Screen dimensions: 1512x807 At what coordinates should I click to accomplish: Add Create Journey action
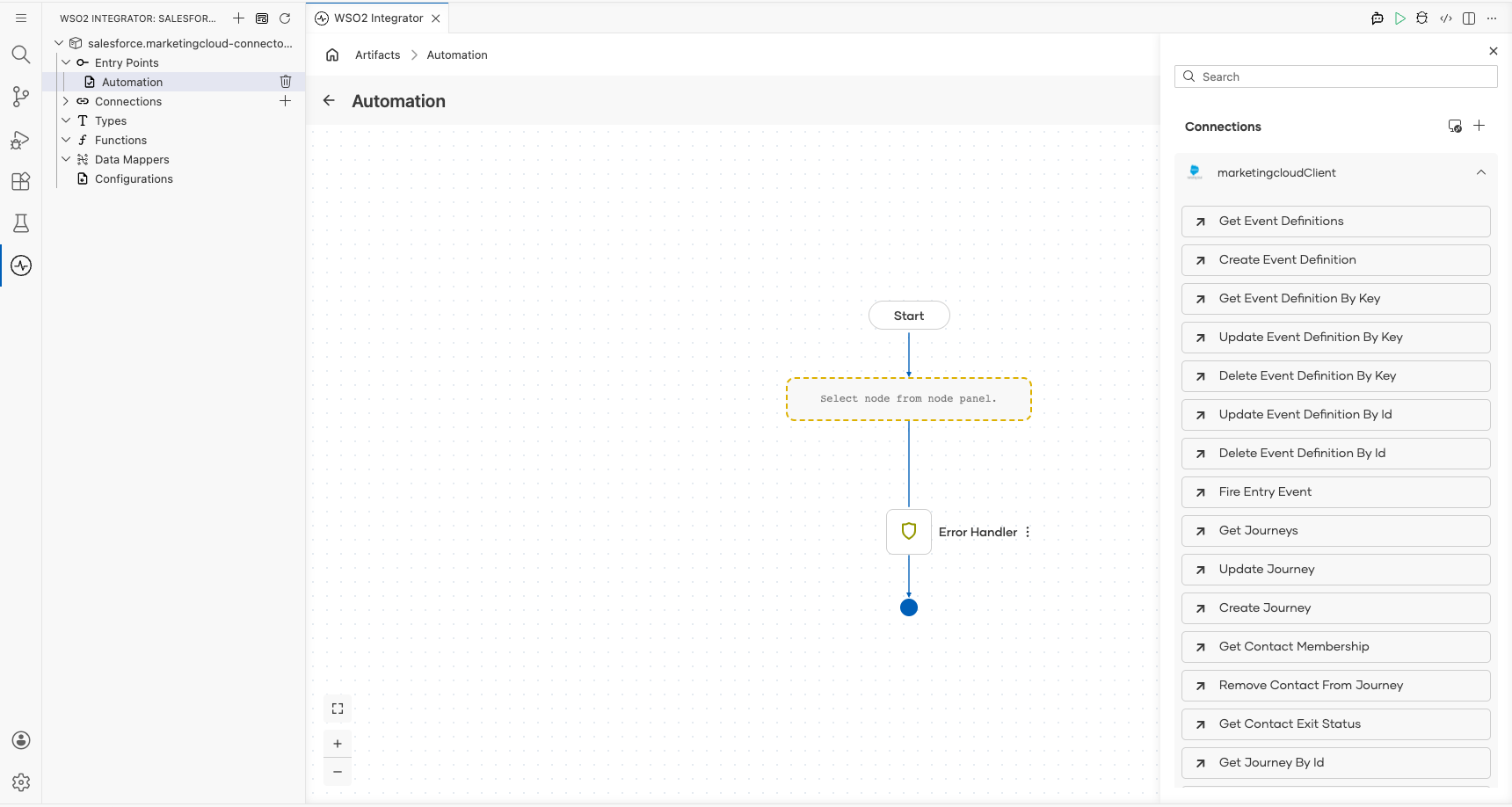tap(1335, 608)
